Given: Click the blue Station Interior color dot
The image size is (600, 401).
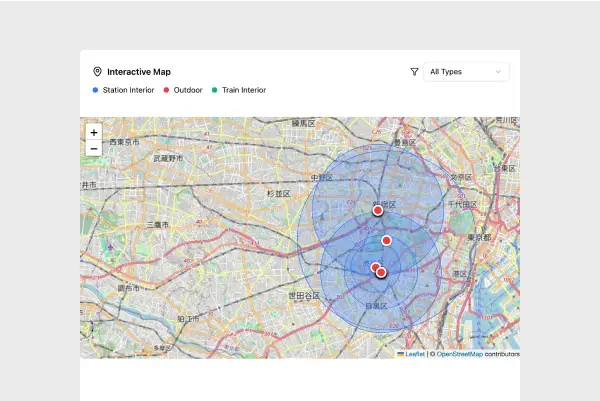Looking at the screenshot, I should (95, 90).
